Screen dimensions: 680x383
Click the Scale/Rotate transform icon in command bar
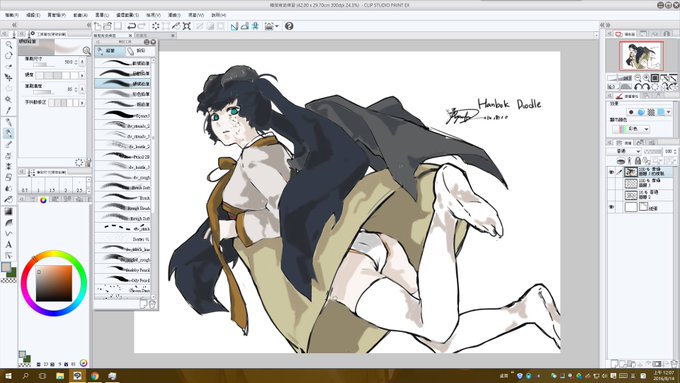[186, 26]
